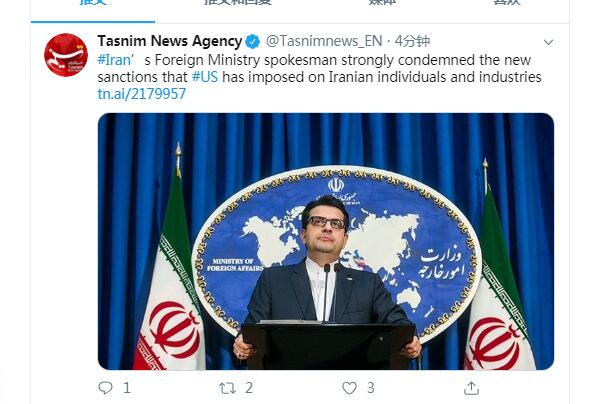Retweet the Tasnim News Agency post
This screenshot has height=404, width=589.
coord(227,388)
